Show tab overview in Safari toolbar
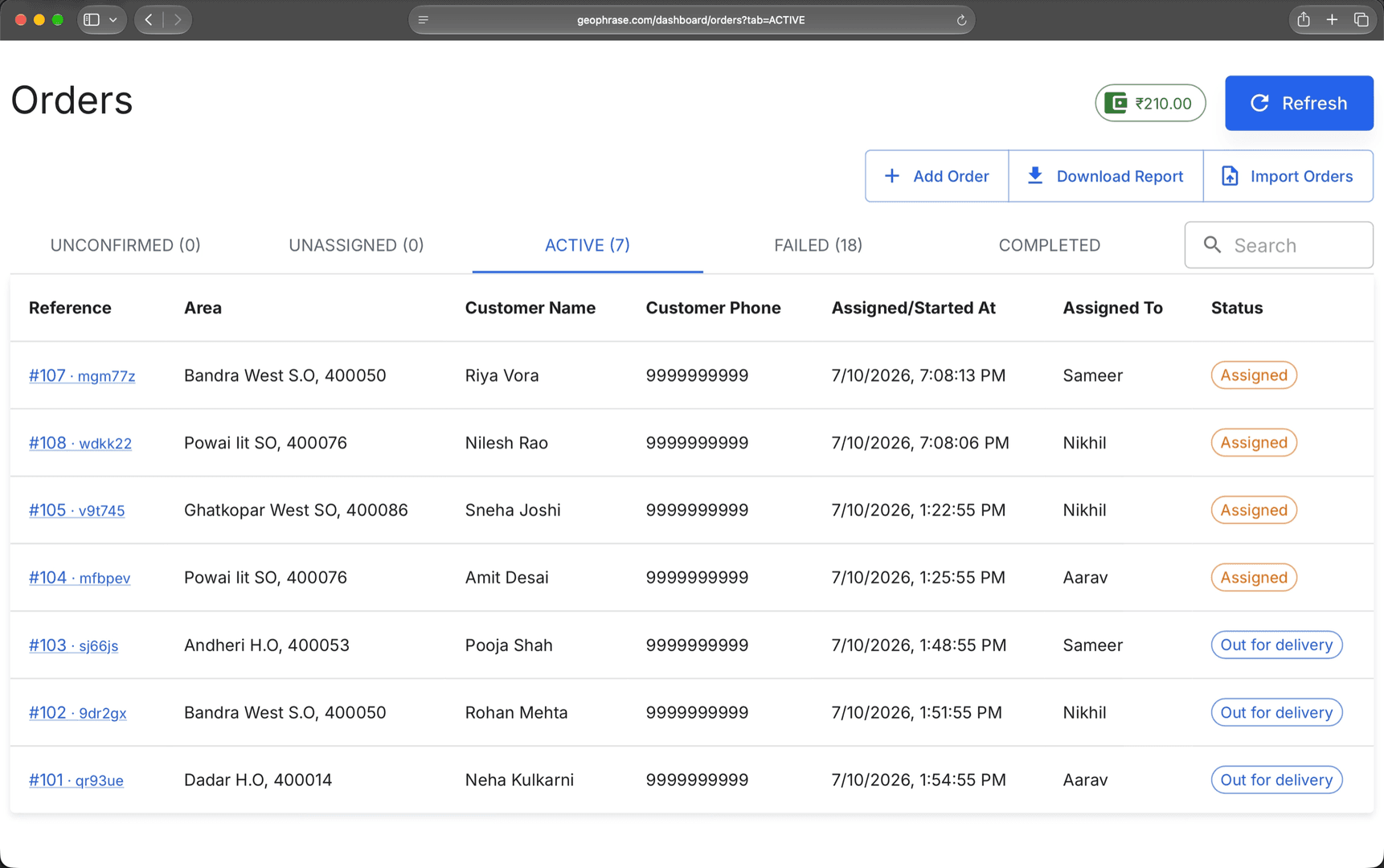The height and width of the screenshot is (868, 1384). click(1361, 20)
